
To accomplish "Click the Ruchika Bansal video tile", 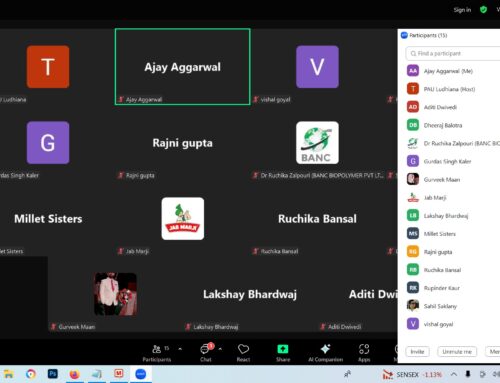I will pos(317,219).
